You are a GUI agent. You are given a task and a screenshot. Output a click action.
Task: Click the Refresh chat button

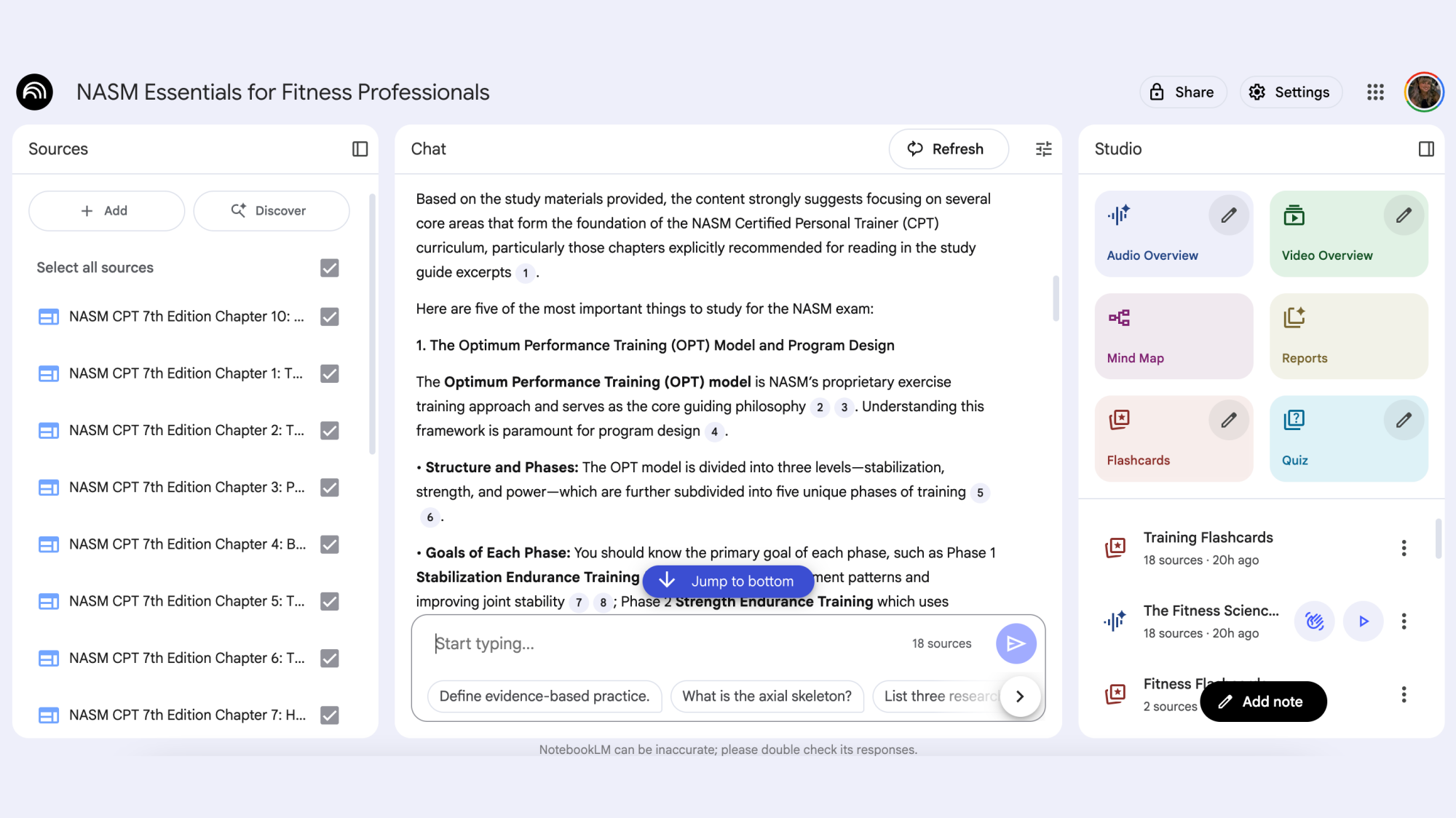[948, 148]
